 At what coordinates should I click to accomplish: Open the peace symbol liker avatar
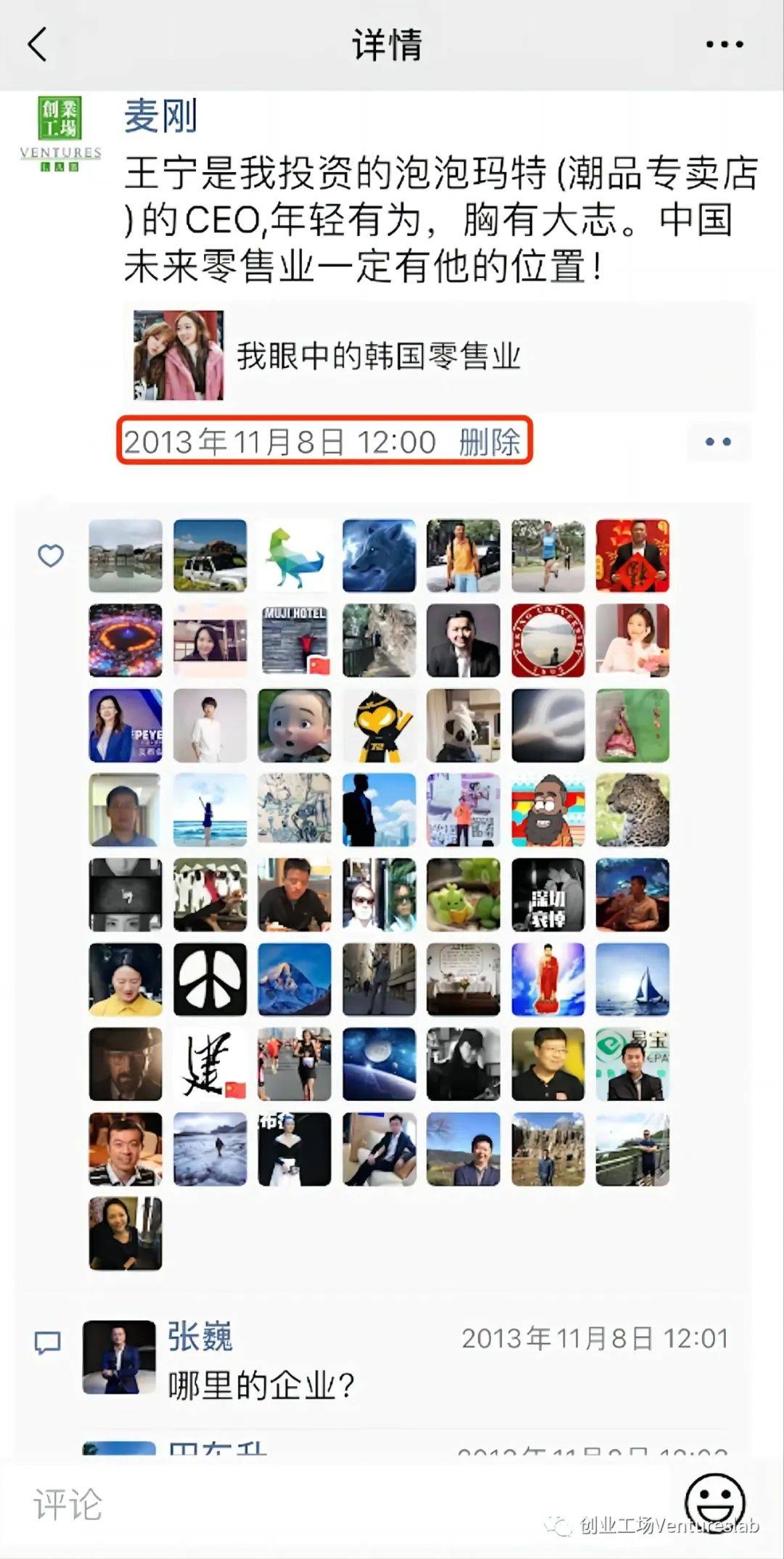tap(210, 979)
